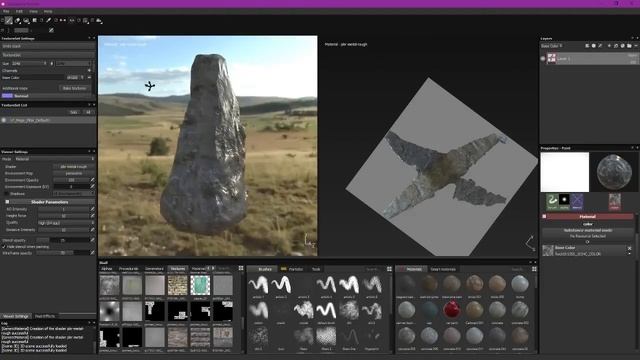Image resolution: width=640 pixels, height=360 pixels.
Task: Select the Paint brush tool in toolbar
Action: [9, 20]
